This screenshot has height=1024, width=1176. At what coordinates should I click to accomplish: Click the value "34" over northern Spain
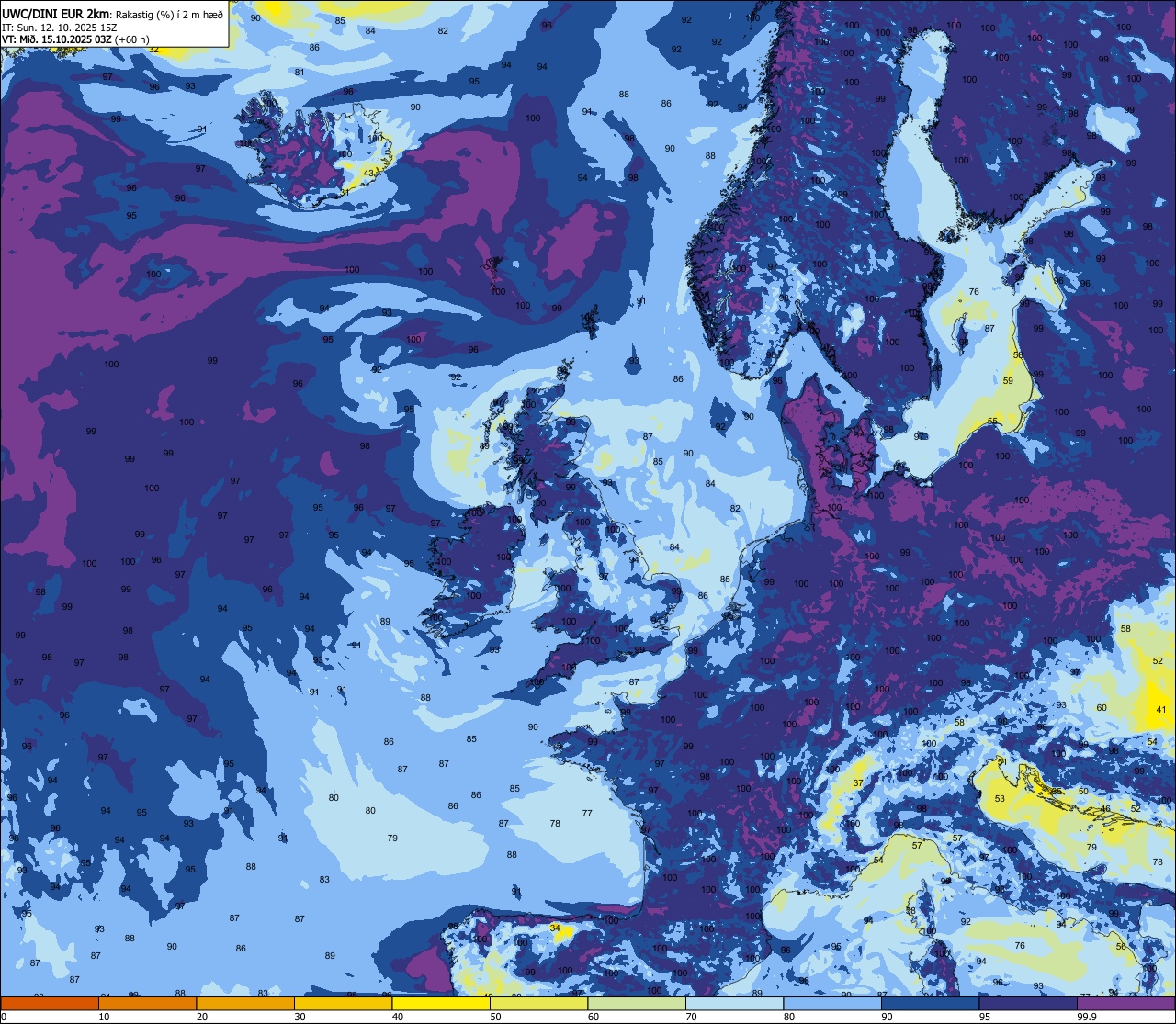(555, 928)
